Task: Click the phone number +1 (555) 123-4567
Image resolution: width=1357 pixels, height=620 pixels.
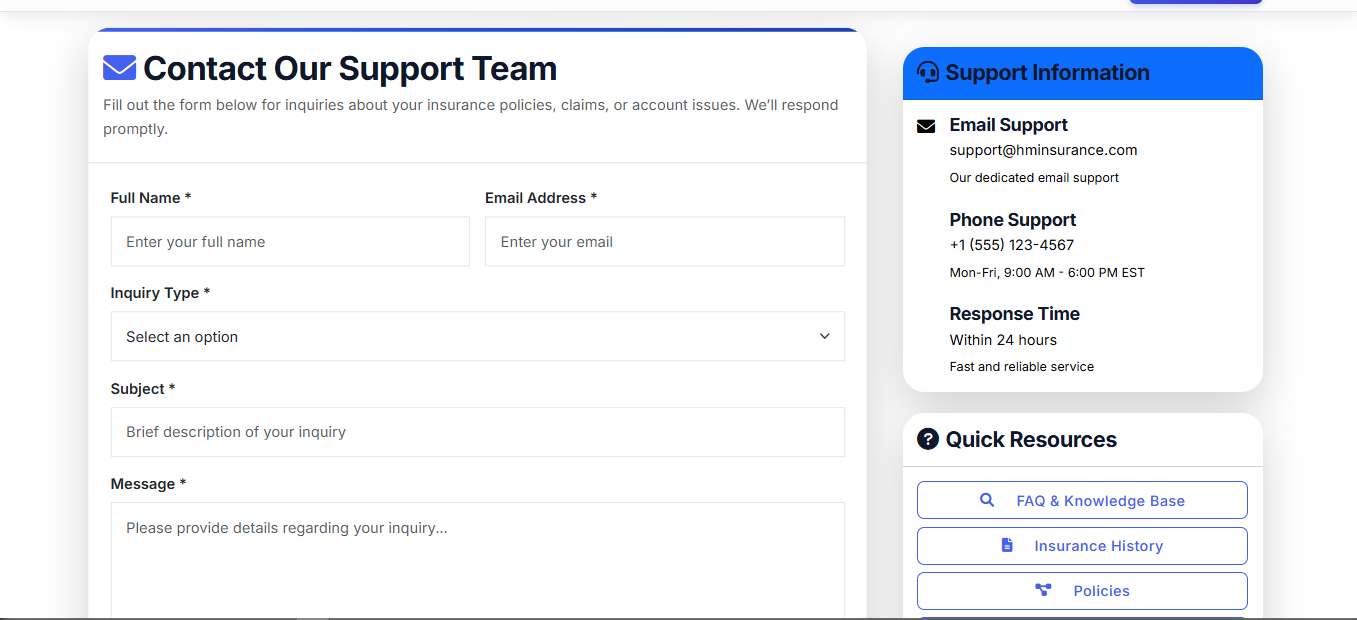Action: pos(1011,245)
